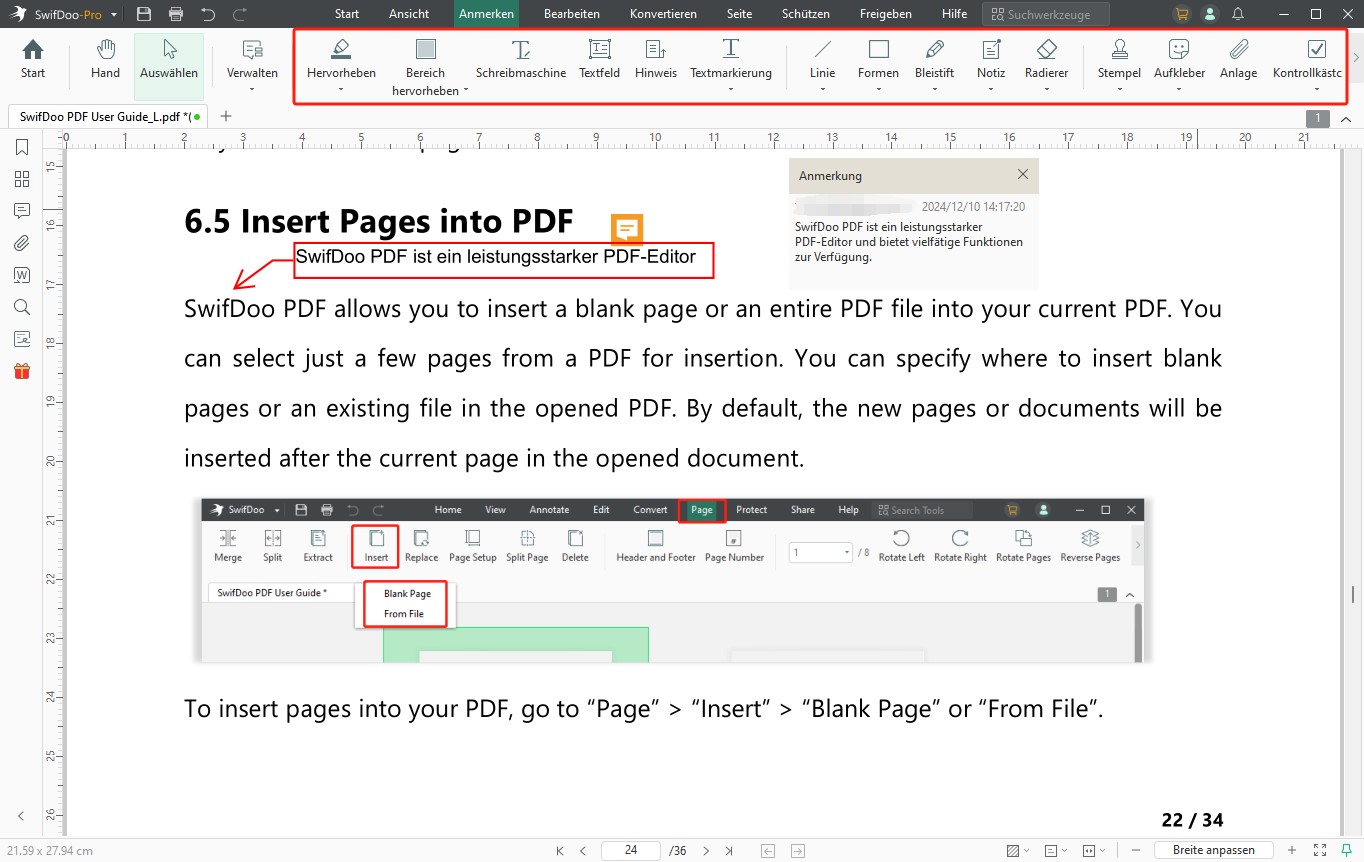Open the bookmarks panel in left sidebar
The height and width of the screenshot is (862, 1364).
click(x=22, y=147)
